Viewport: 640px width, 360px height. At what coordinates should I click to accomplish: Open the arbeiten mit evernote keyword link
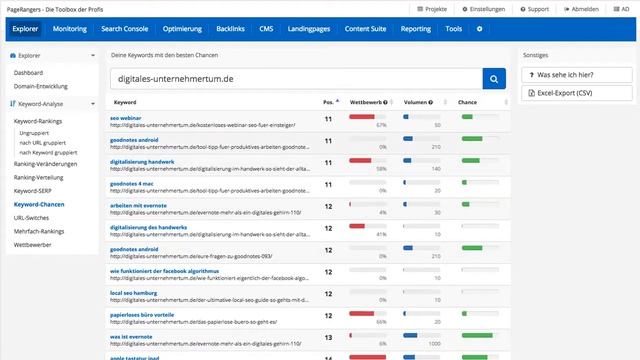(x=138, y=206)
